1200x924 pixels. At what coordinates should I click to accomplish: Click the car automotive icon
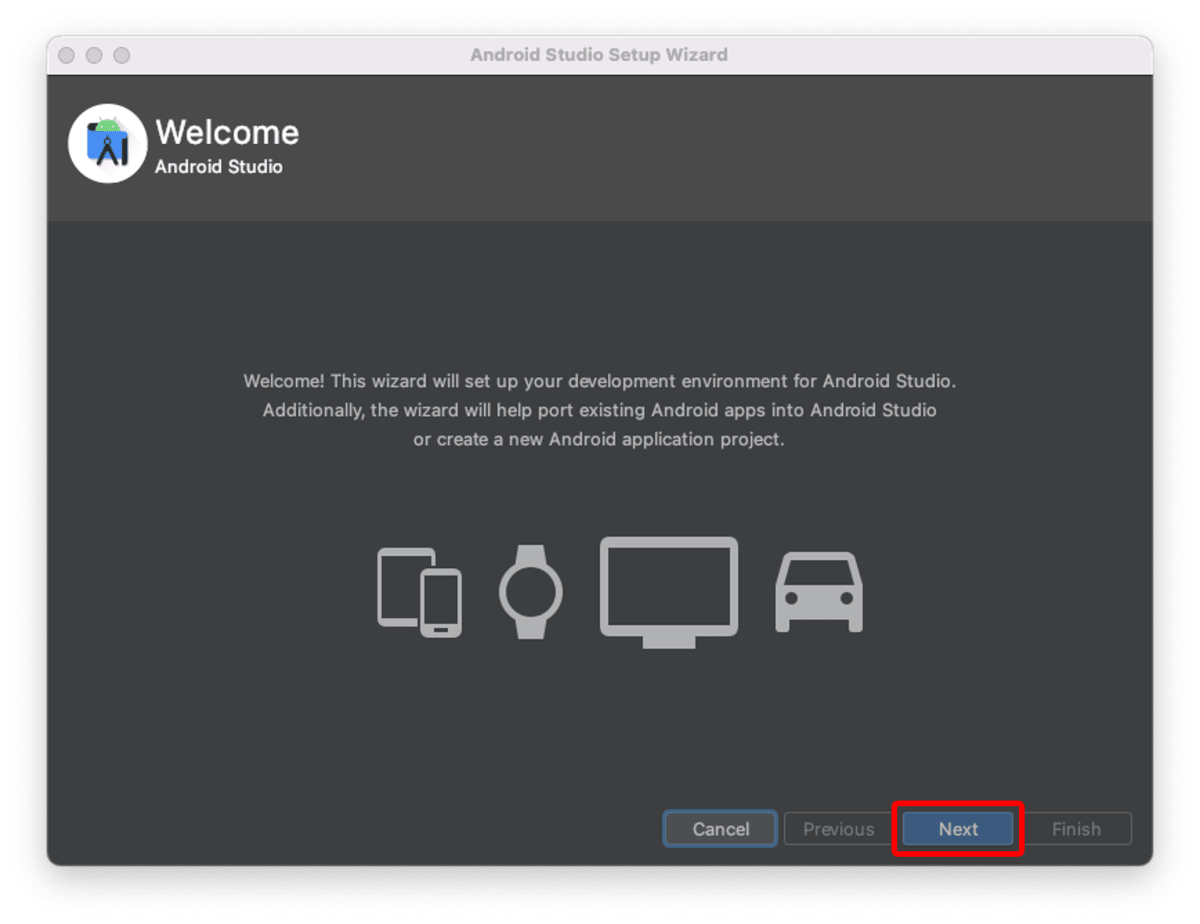[x=819, y=592]
